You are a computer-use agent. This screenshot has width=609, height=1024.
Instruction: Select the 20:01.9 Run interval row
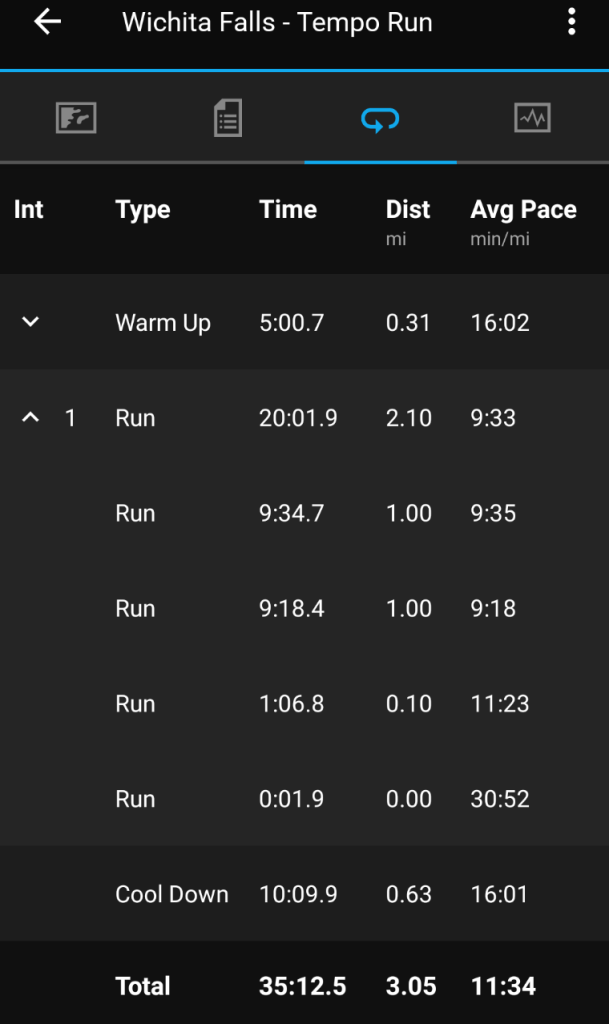tap(298, 418)
